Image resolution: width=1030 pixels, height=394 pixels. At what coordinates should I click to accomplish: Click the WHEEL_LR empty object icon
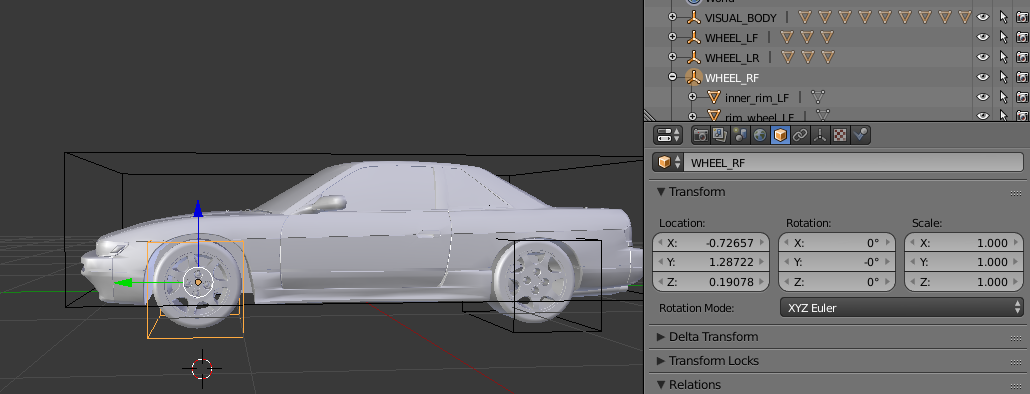pyautogui.click(x=693, y=57)
